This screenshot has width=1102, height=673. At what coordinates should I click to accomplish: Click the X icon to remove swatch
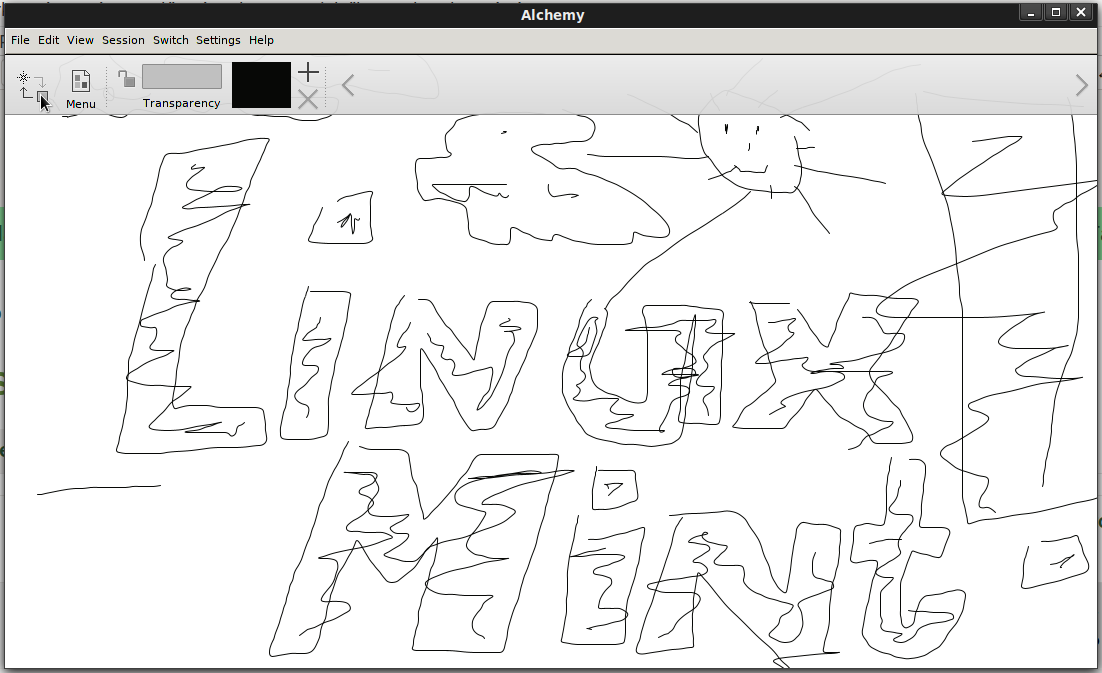(x=308, y=99)
